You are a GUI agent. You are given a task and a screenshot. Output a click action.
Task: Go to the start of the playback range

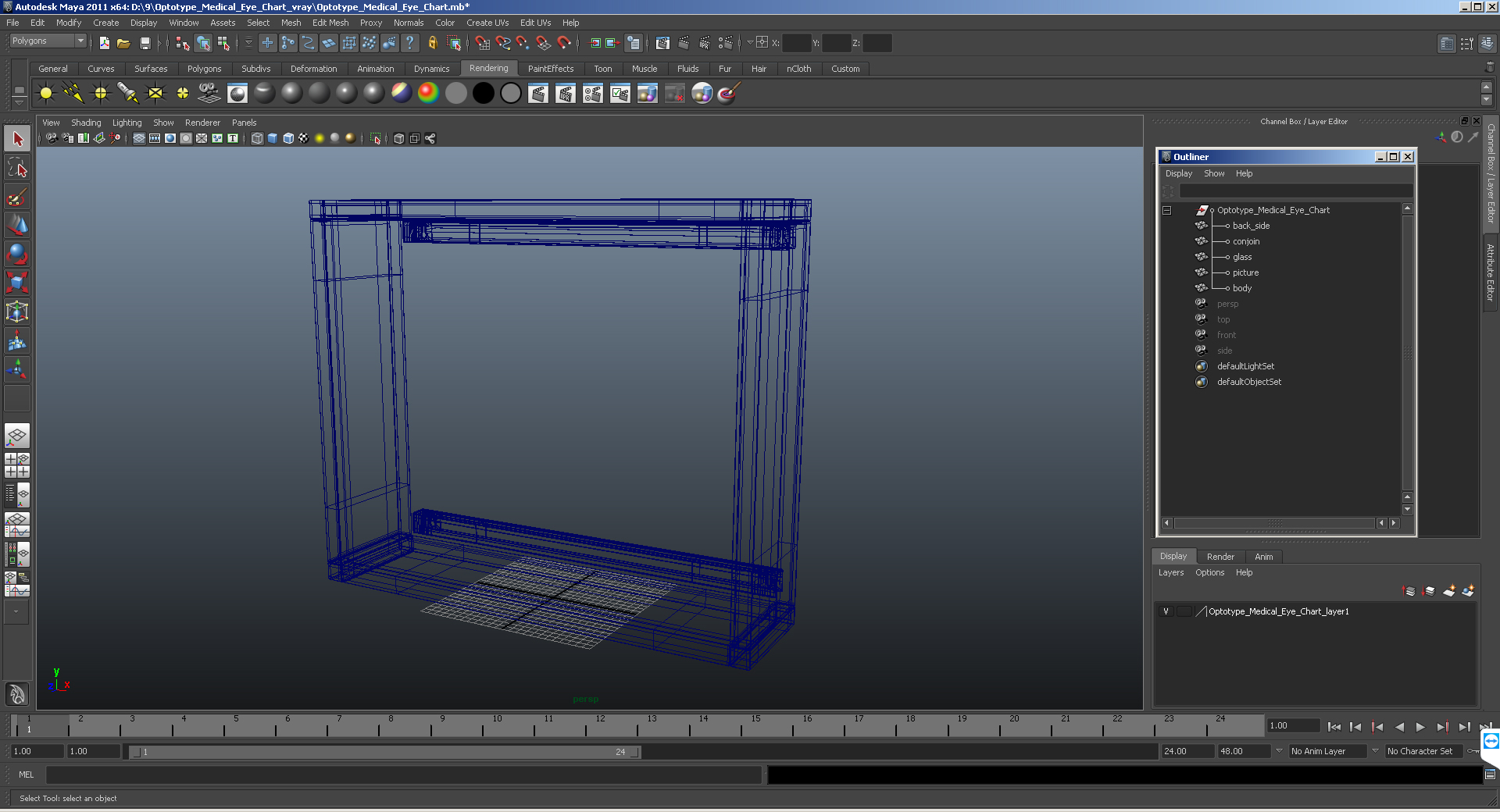(x=1334, y=727)
